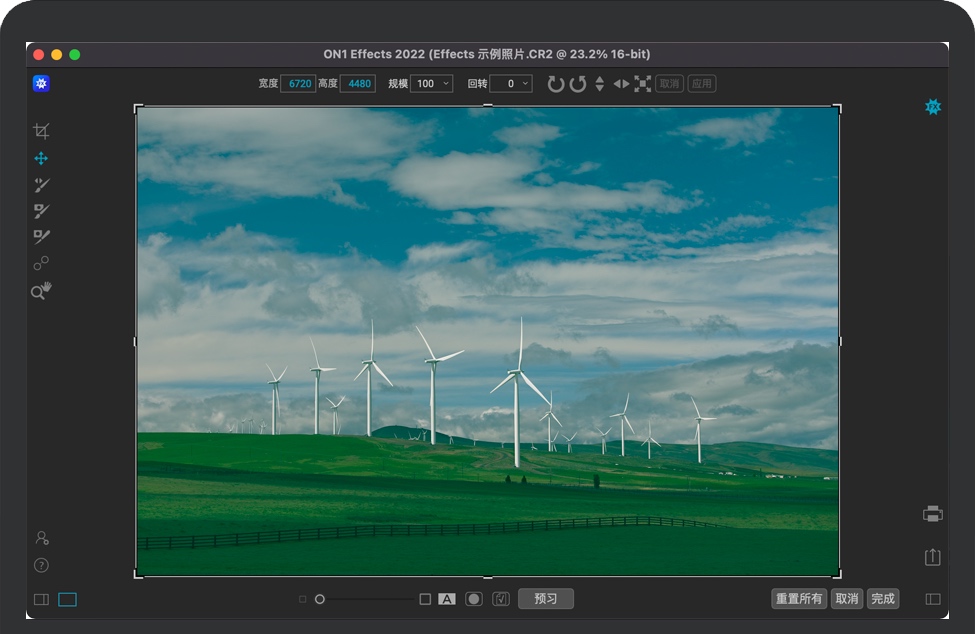This screenshot has width=975, height=634.
Task: Activate the zoom and hand view tool
Action: tap(41, 291)
